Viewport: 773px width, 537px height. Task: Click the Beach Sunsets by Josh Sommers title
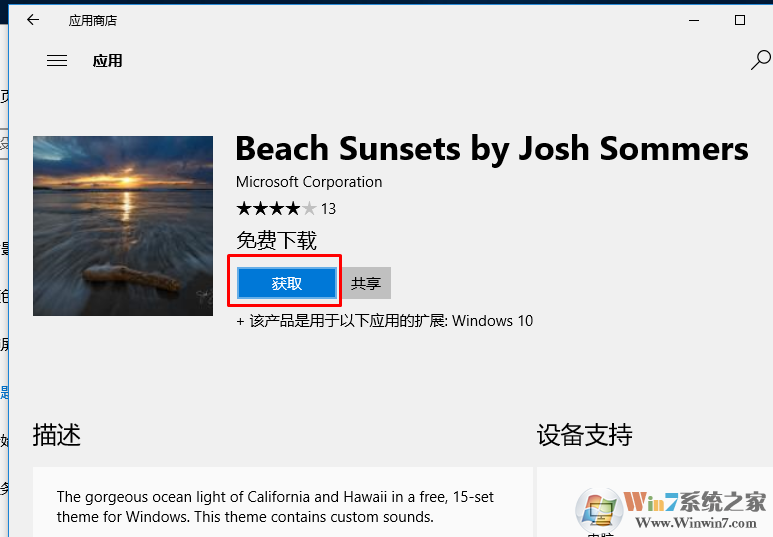[x=491, y=149]
